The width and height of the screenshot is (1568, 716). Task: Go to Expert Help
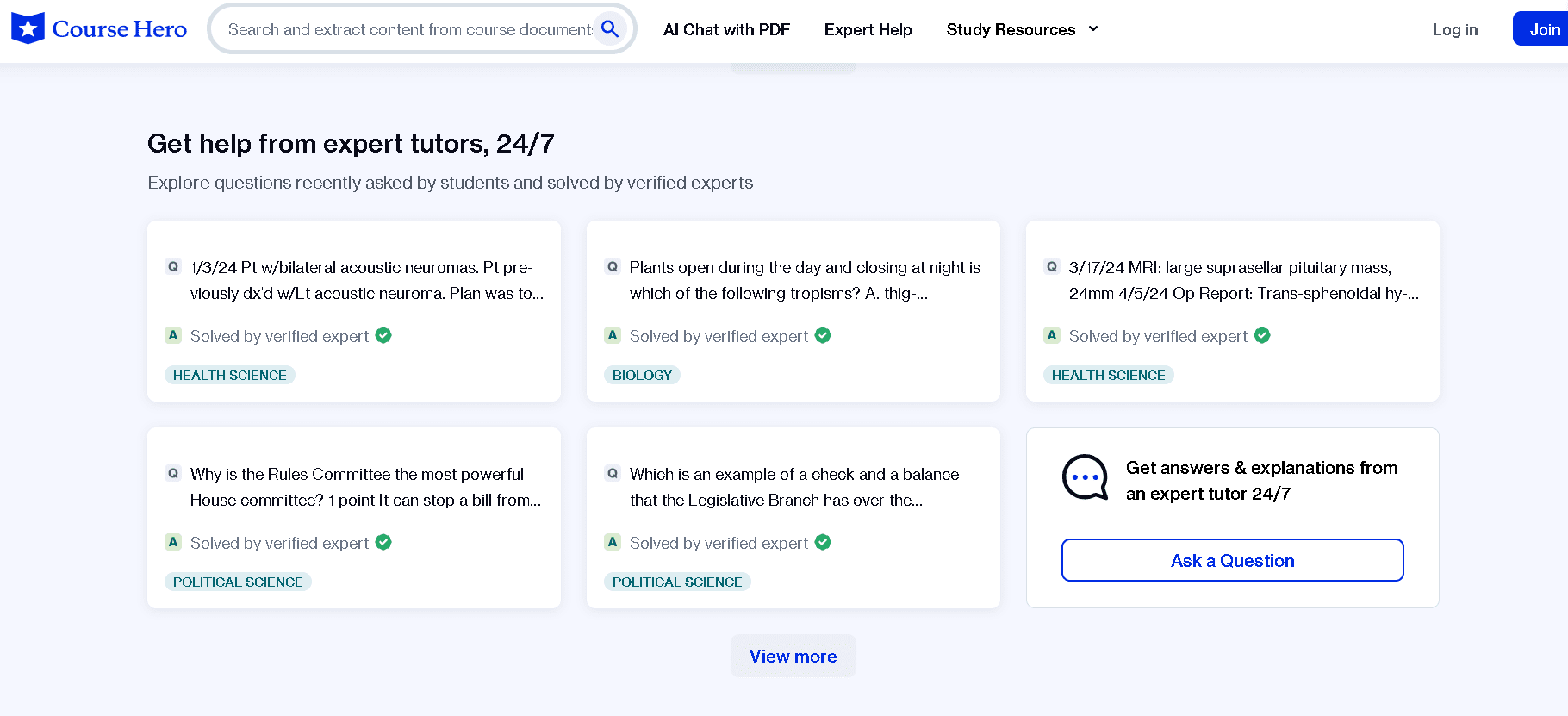pyautogui.click(x=868, y=29)
